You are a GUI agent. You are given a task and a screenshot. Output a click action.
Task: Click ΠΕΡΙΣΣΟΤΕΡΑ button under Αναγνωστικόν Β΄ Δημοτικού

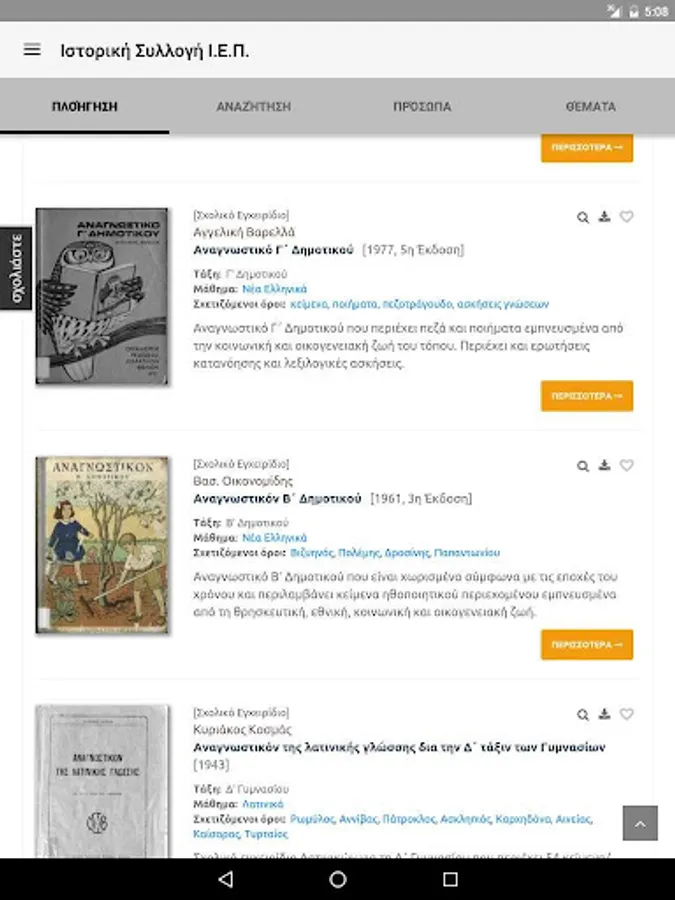(x=587, y=645)
